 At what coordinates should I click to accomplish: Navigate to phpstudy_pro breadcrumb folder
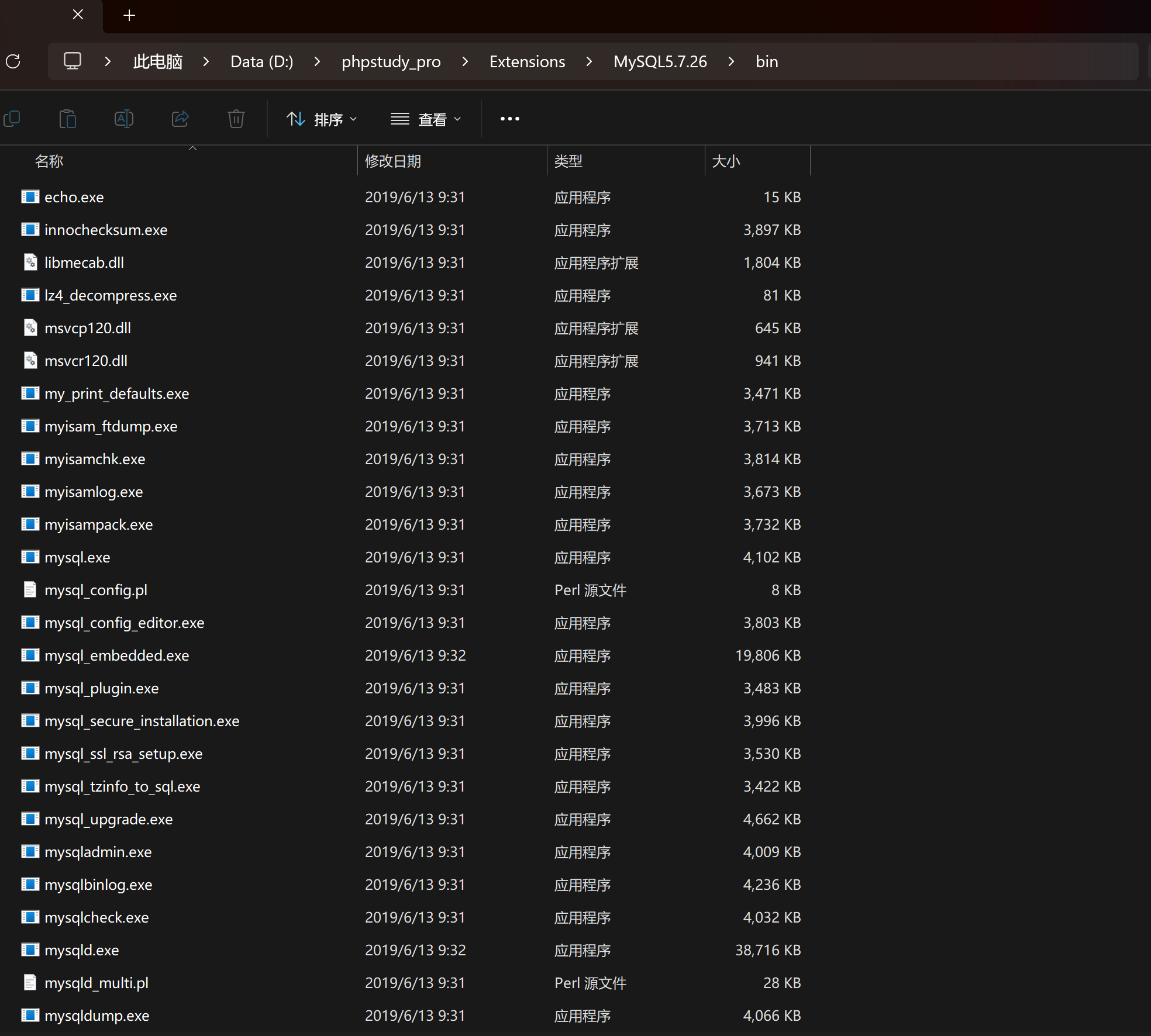391,61
